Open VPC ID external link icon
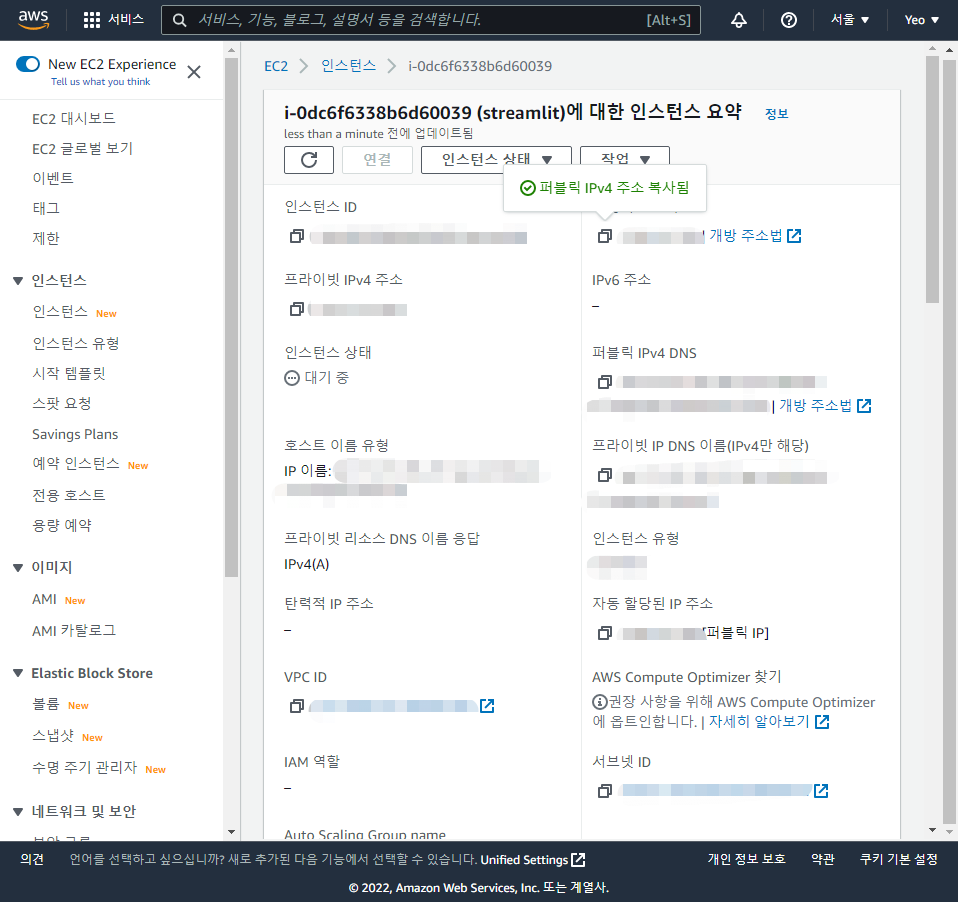 pos(487,706)
